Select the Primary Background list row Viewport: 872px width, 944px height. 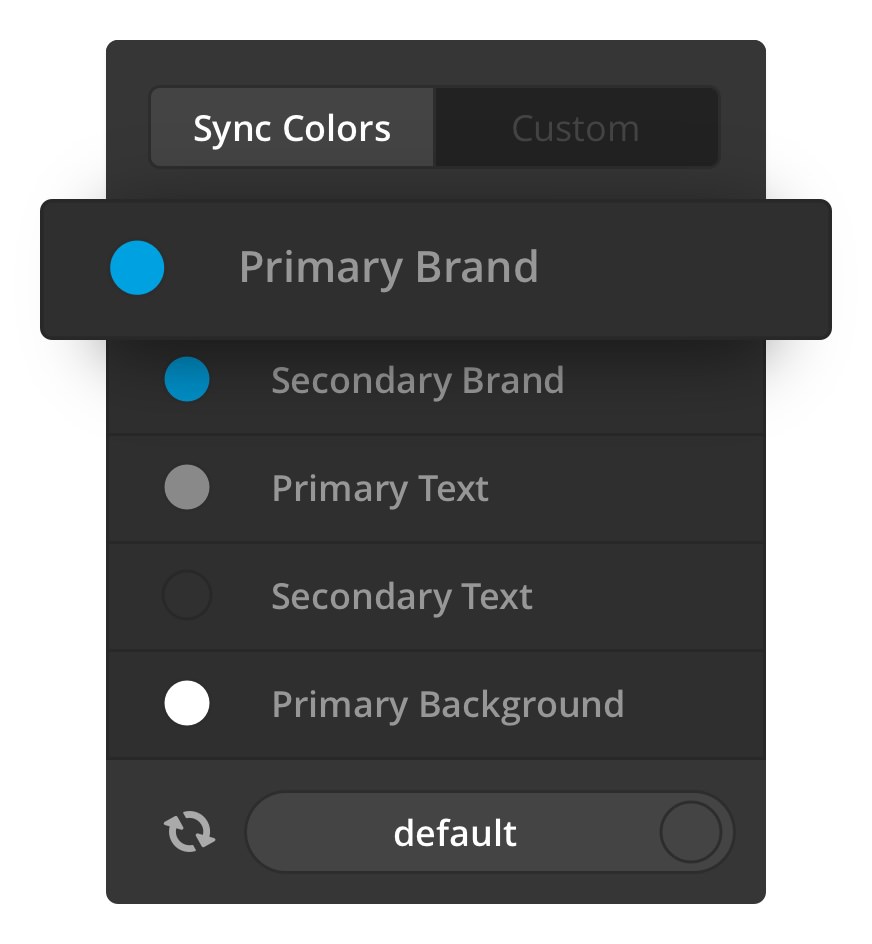tap(436, 704)
